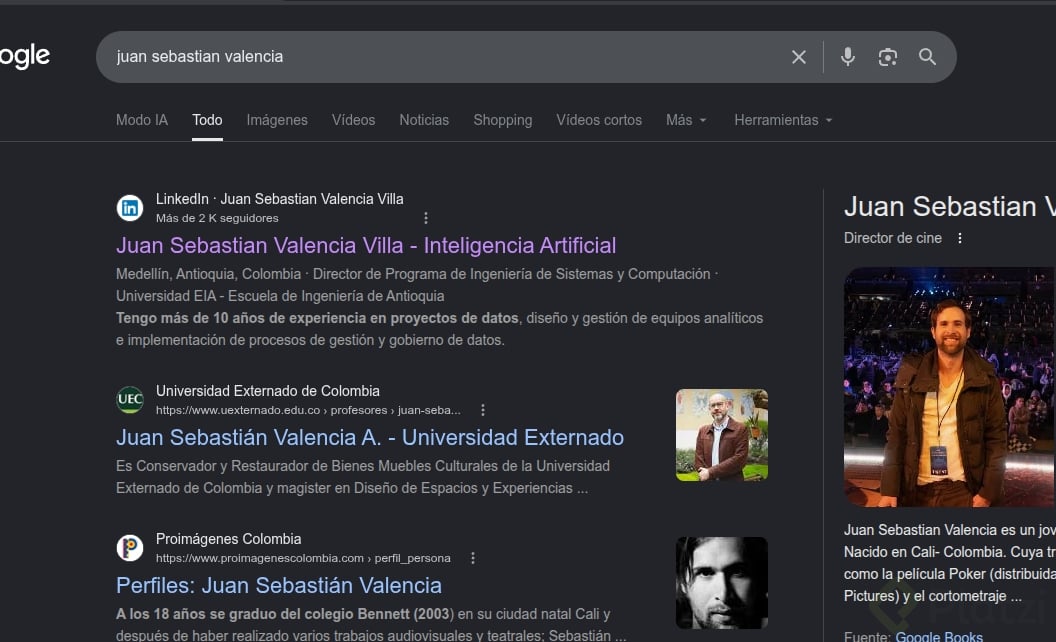Click the UEC favicon of Universidad Externado result
Image resolution: width=1056 pixels, height=642 pixels.
[130, 399]
